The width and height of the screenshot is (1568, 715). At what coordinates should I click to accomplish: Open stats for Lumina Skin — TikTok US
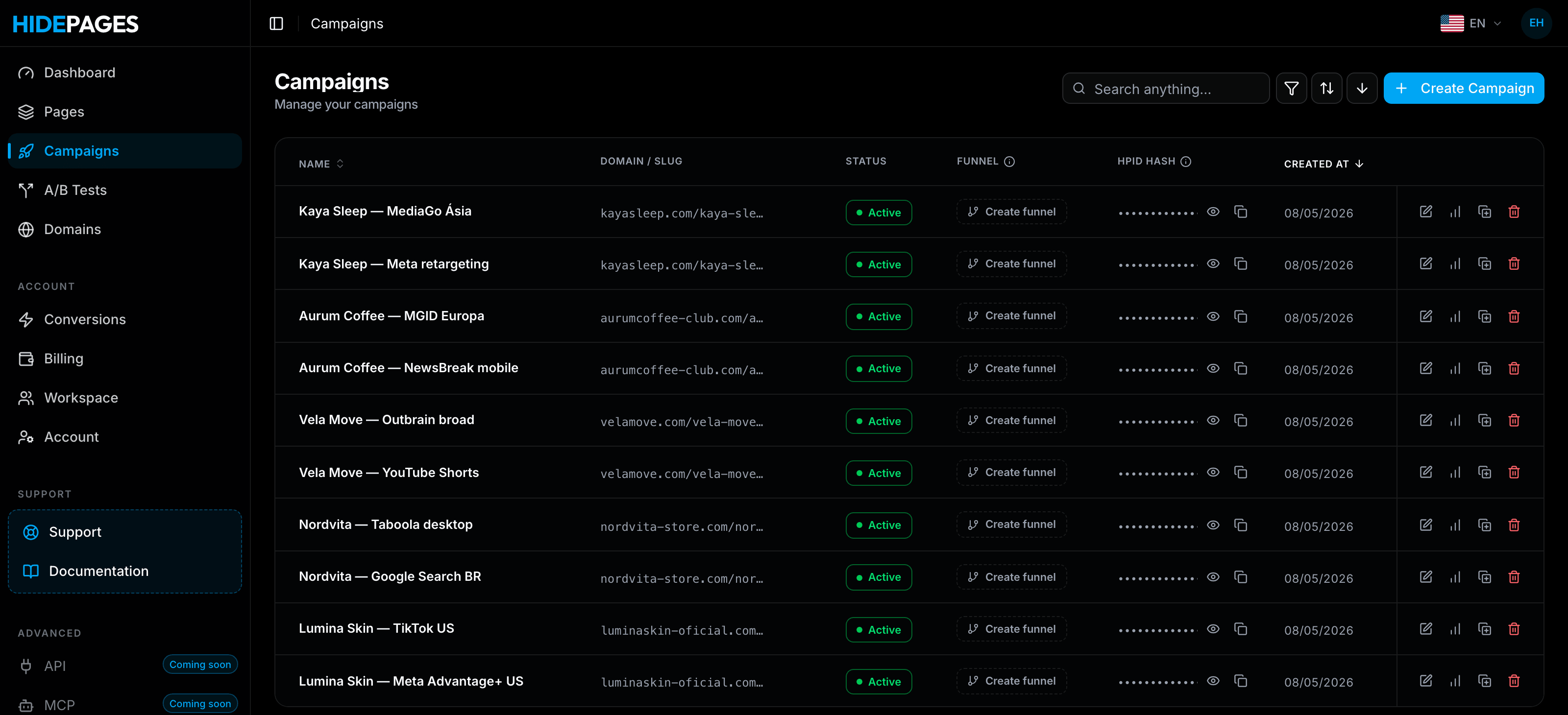1455,629
